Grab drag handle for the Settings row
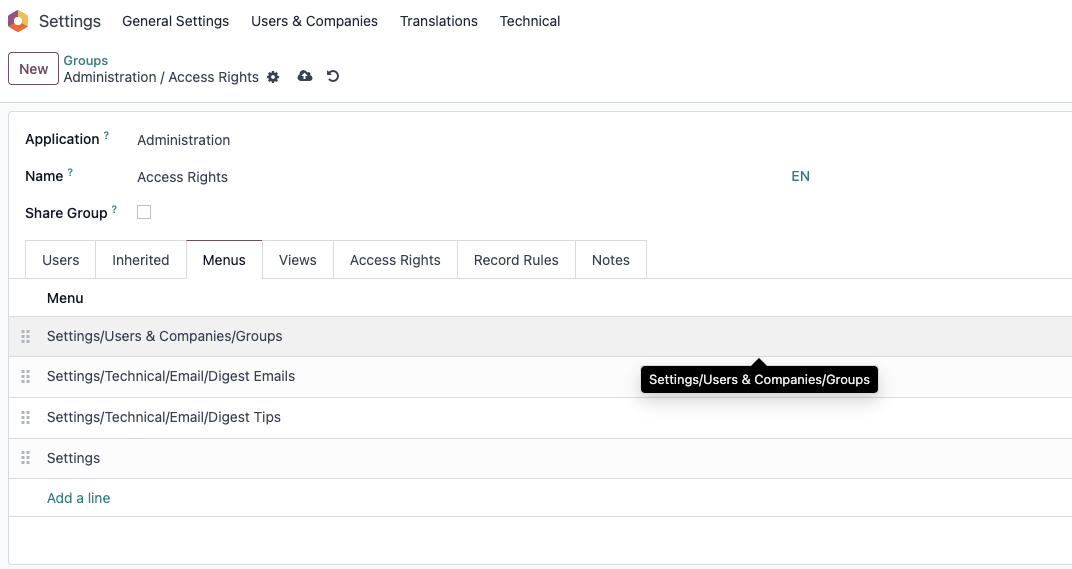The width and height of the screenshot is (1072, 569). coord(25,458)
